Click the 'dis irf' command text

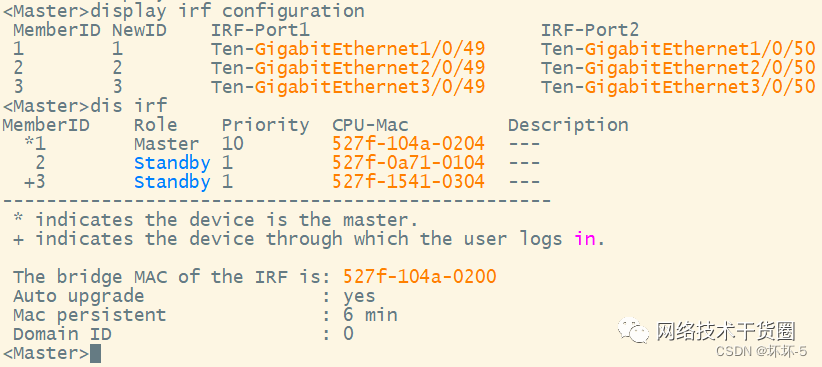click(129, 106)
